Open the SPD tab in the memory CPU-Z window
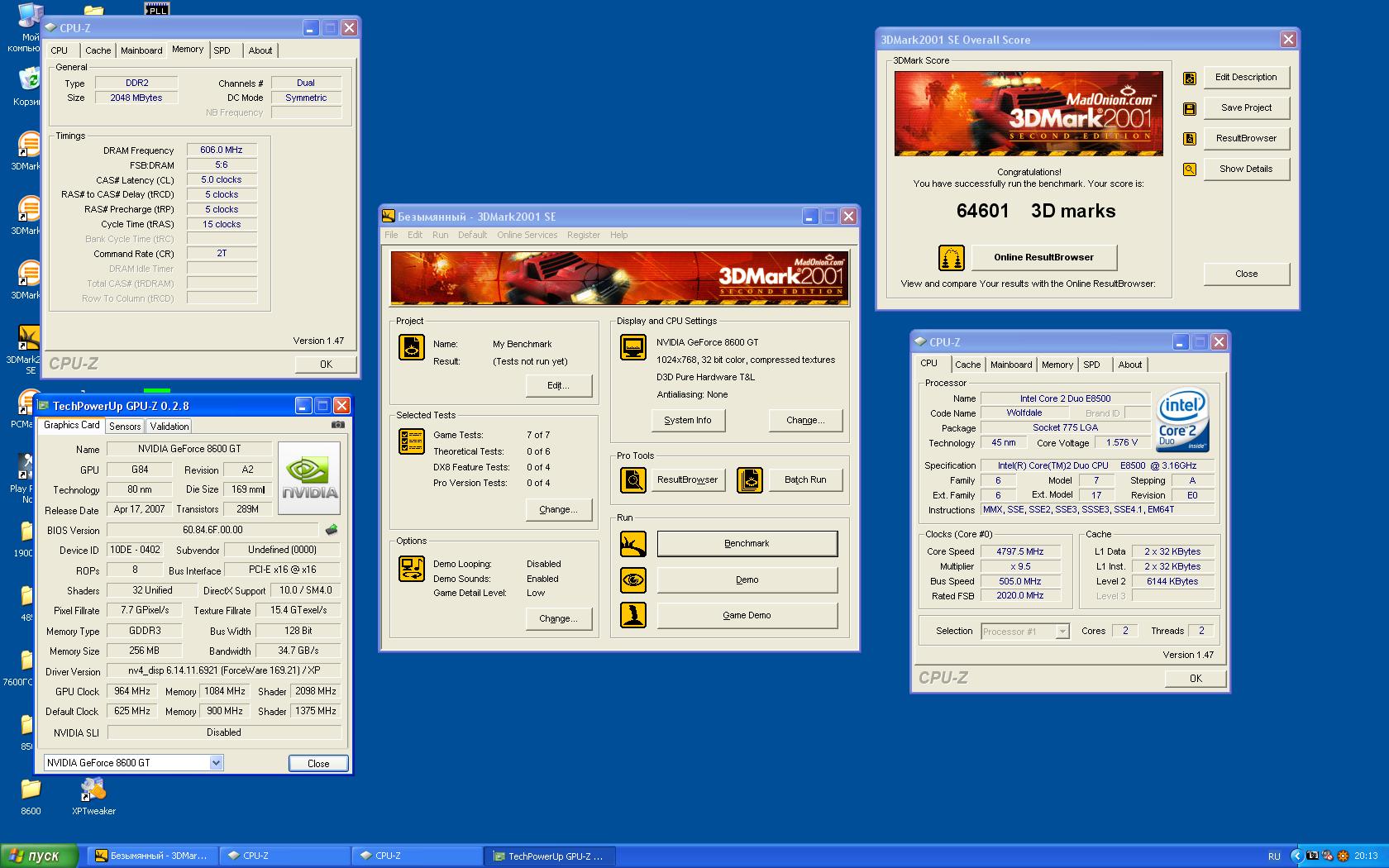1389x868 pixels. pyautogui.click(x=222, y=50)
